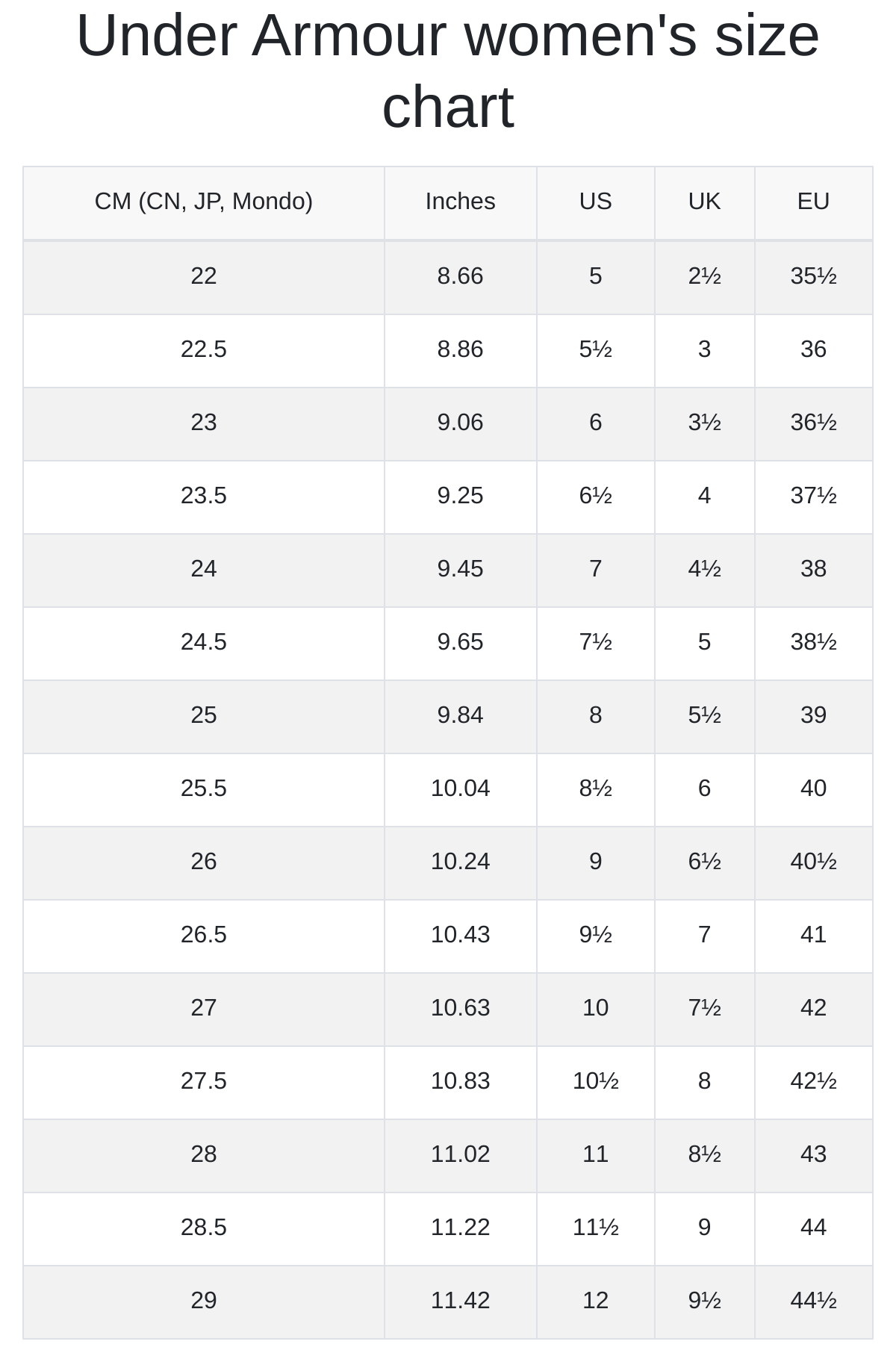Select the 10.43 inches cell

pos(461,936)
